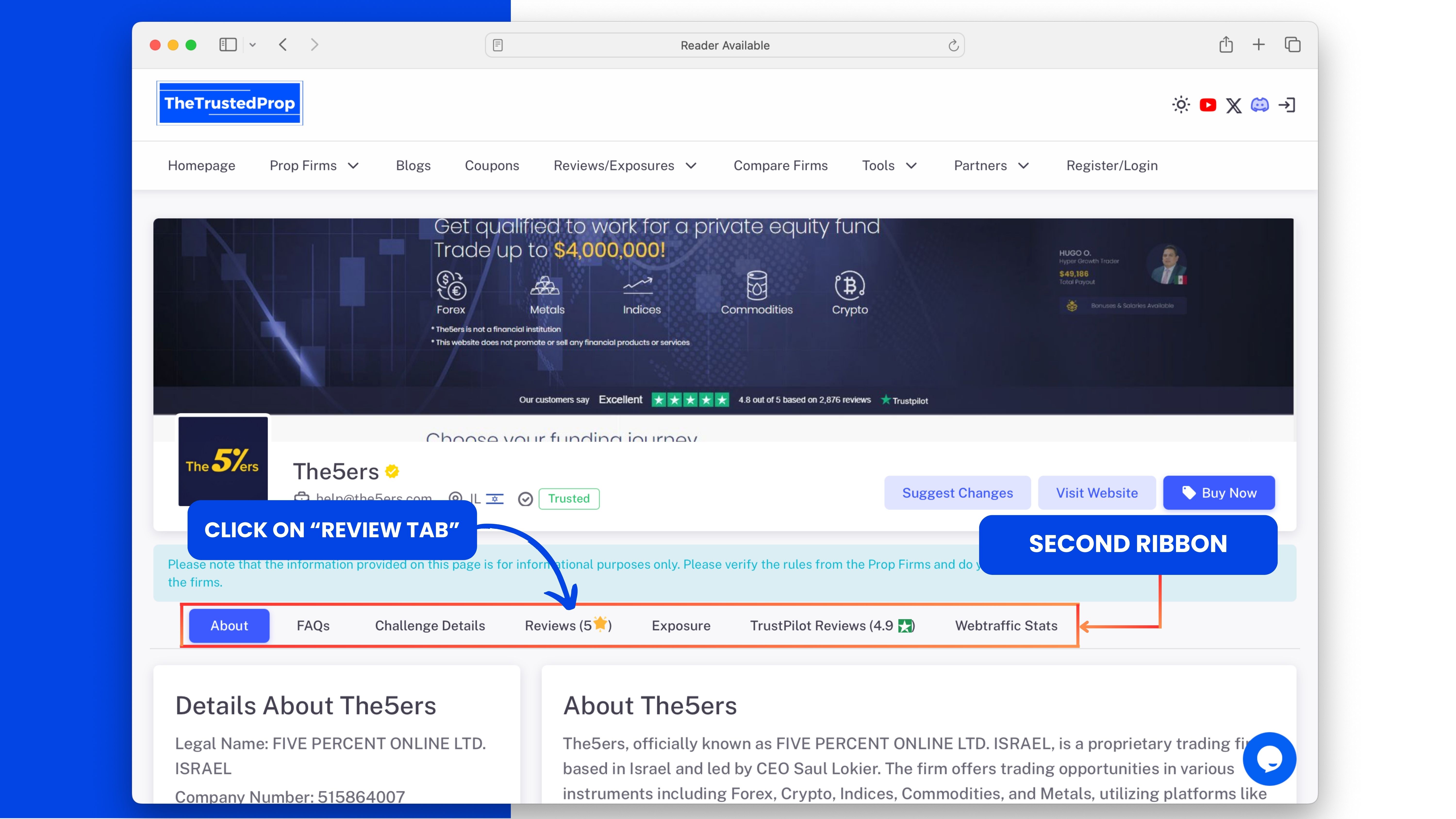Image resolution: width=1456 pixels, height=819 pixels.
Task: Go forward with the browser forward arrow
Action: (315, 45)
